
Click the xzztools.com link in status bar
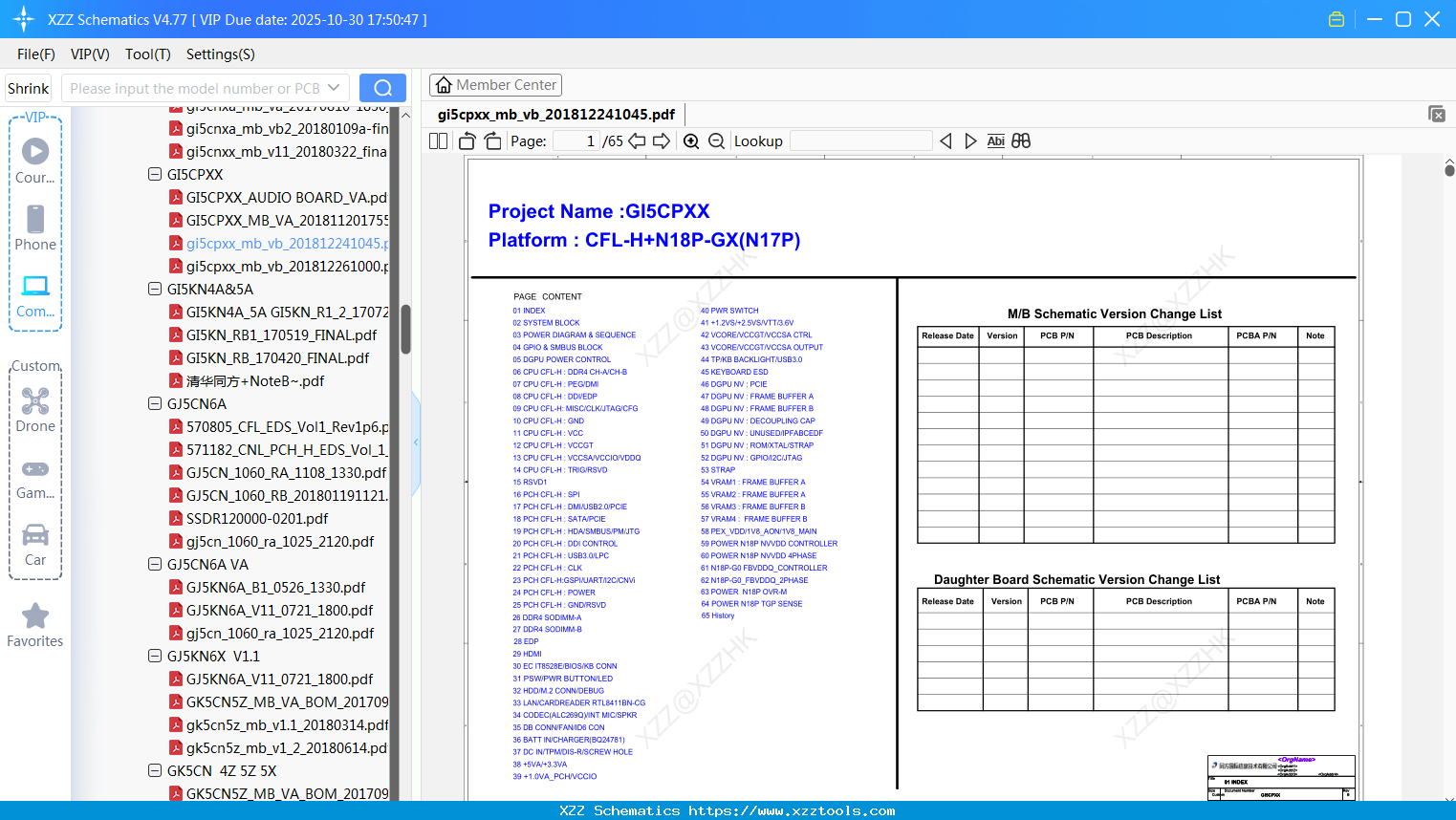[792, 810]
